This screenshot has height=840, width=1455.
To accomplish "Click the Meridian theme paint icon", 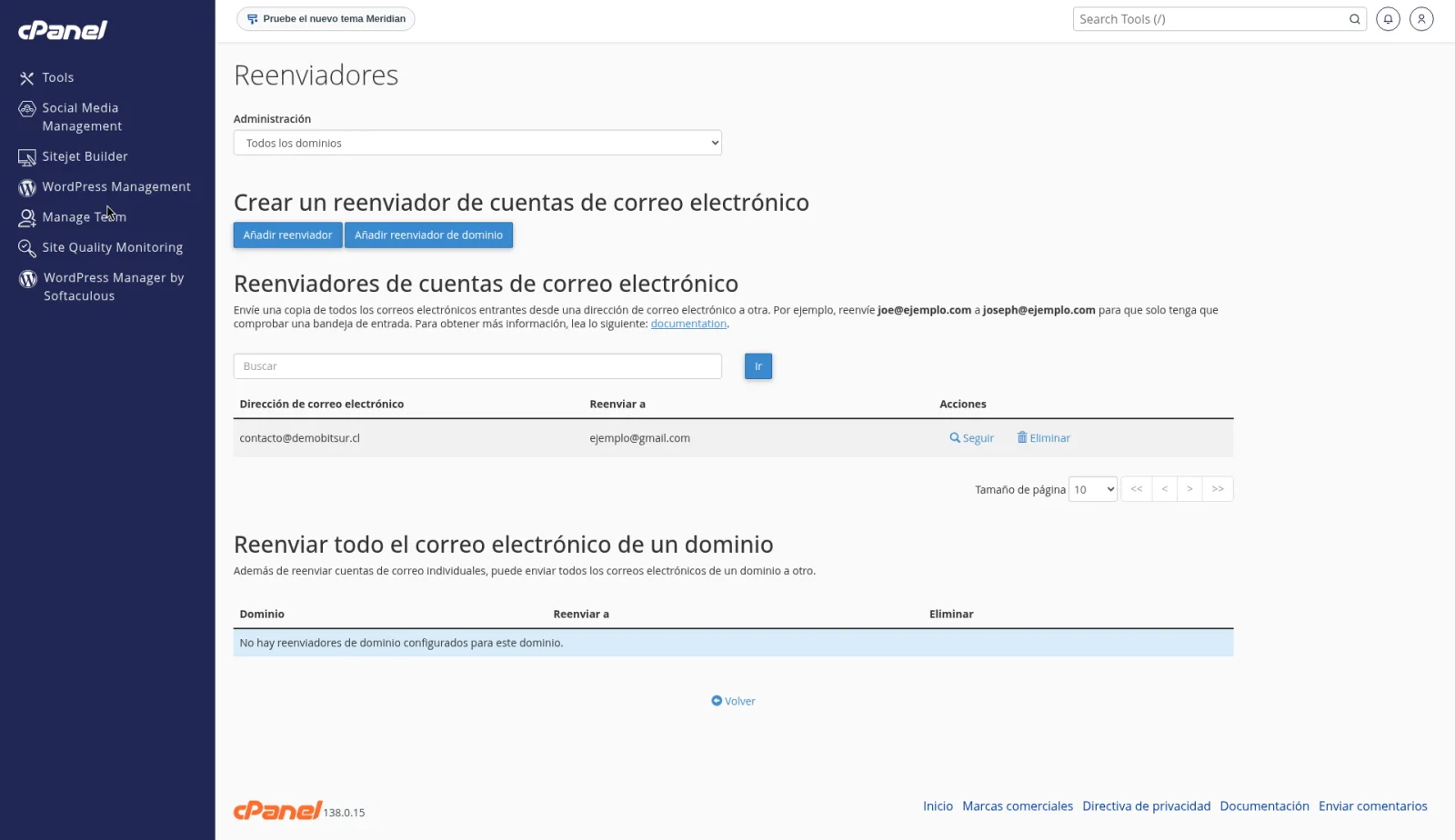I will [253, 19].
